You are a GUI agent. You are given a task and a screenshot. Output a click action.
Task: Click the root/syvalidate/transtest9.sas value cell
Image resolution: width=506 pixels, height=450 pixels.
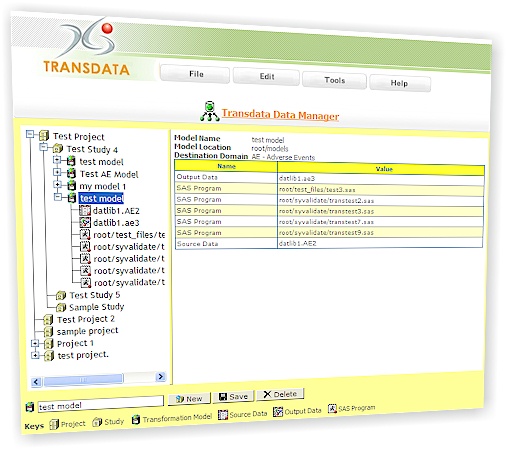pyautogui.click(x=380, y=232)
